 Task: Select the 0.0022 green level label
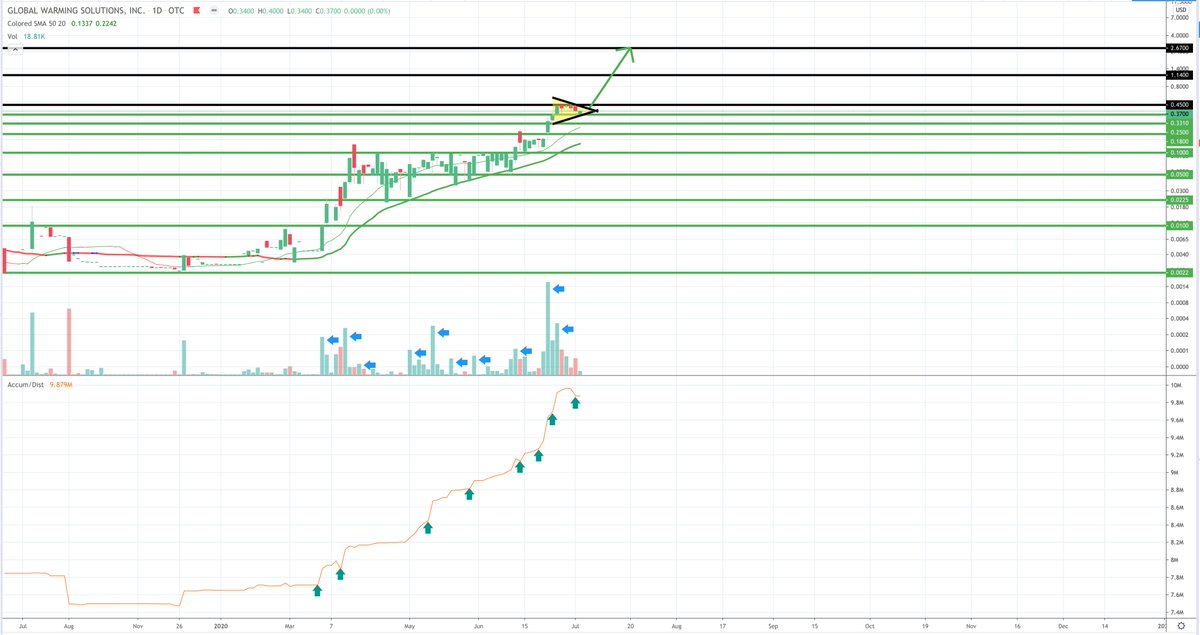coord(1182,273)
